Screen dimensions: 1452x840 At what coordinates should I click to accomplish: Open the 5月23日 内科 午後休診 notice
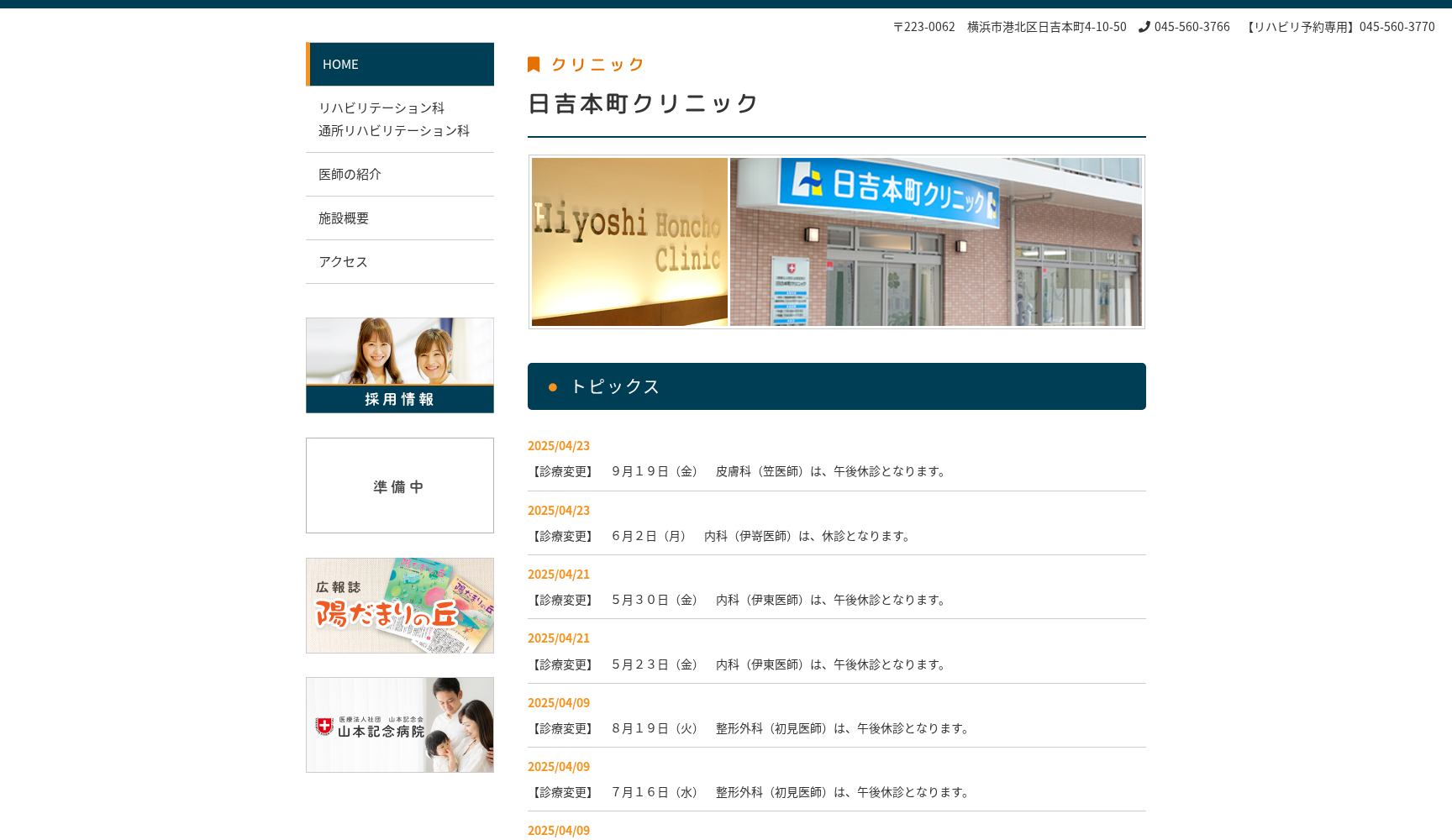pos(739,664)
